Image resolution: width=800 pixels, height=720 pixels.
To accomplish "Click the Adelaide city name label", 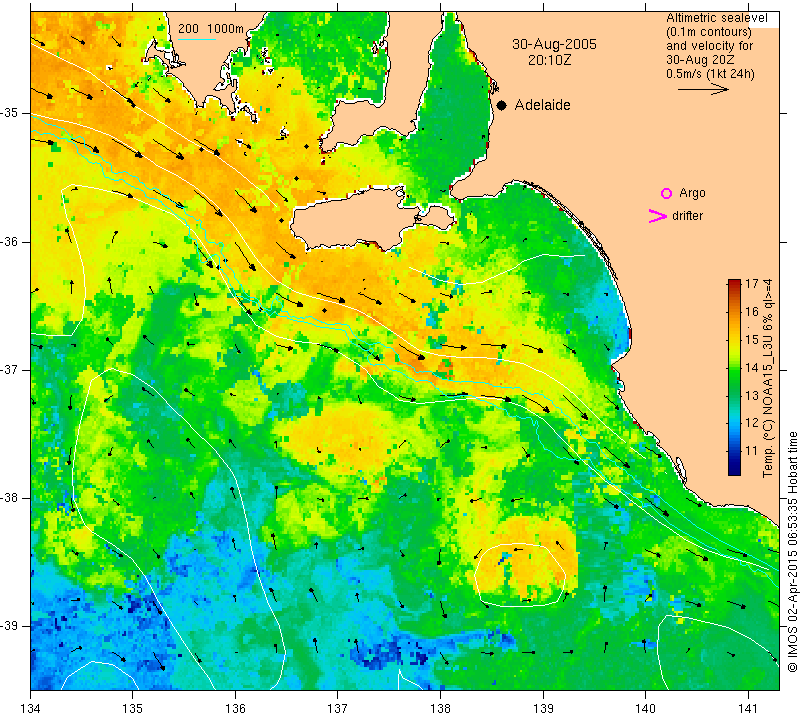I will (x=542, y=105).
